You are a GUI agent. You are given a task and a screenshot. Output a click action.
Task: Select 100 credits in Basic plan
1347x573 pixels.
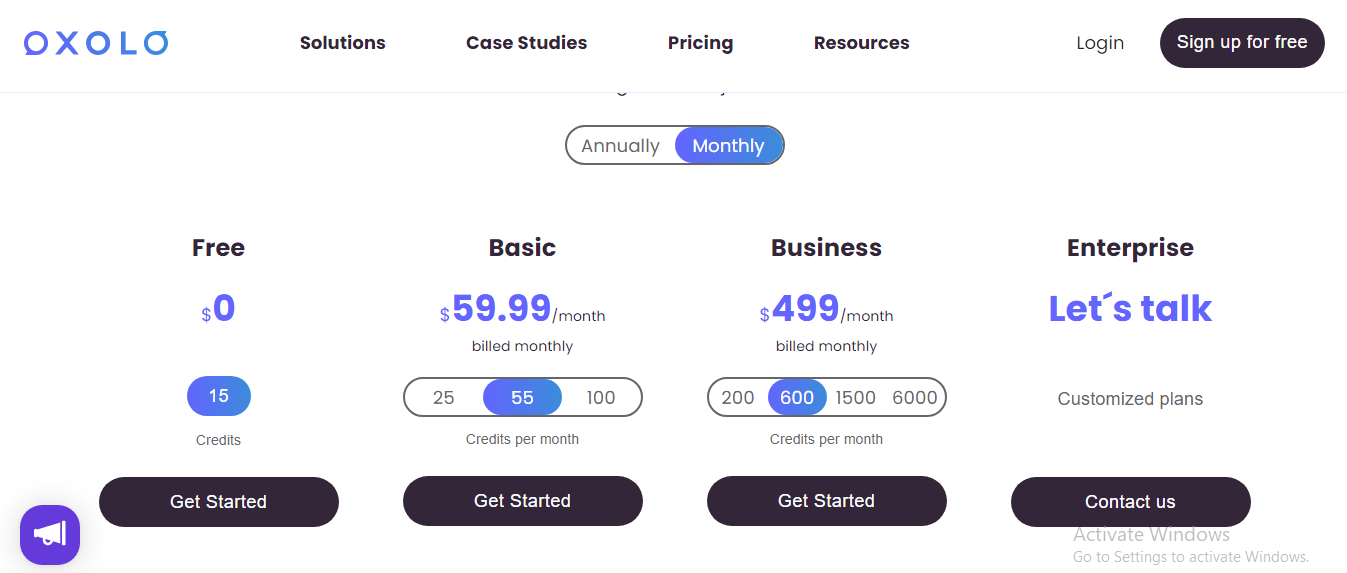tap(601, 398)
